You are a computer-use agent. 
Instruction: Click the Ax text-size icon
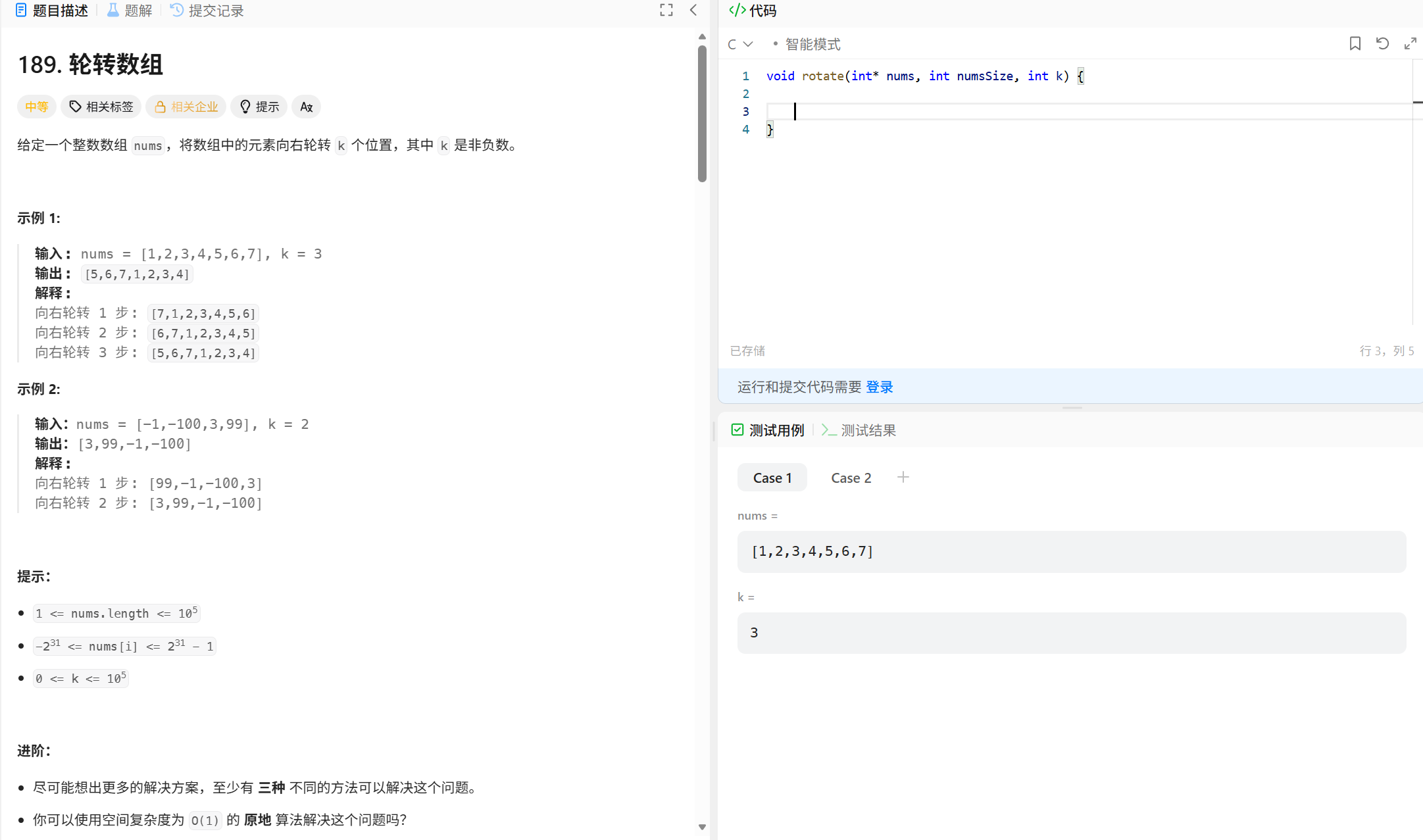tap(305, 107)
